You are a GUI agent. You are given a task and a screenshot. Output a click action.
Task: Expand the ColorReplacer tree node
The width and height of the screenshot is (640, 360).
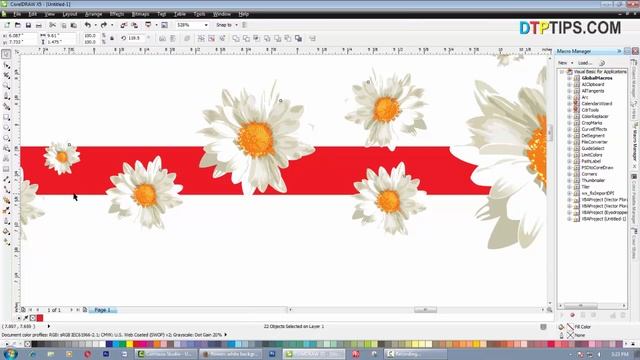[569, 116]
